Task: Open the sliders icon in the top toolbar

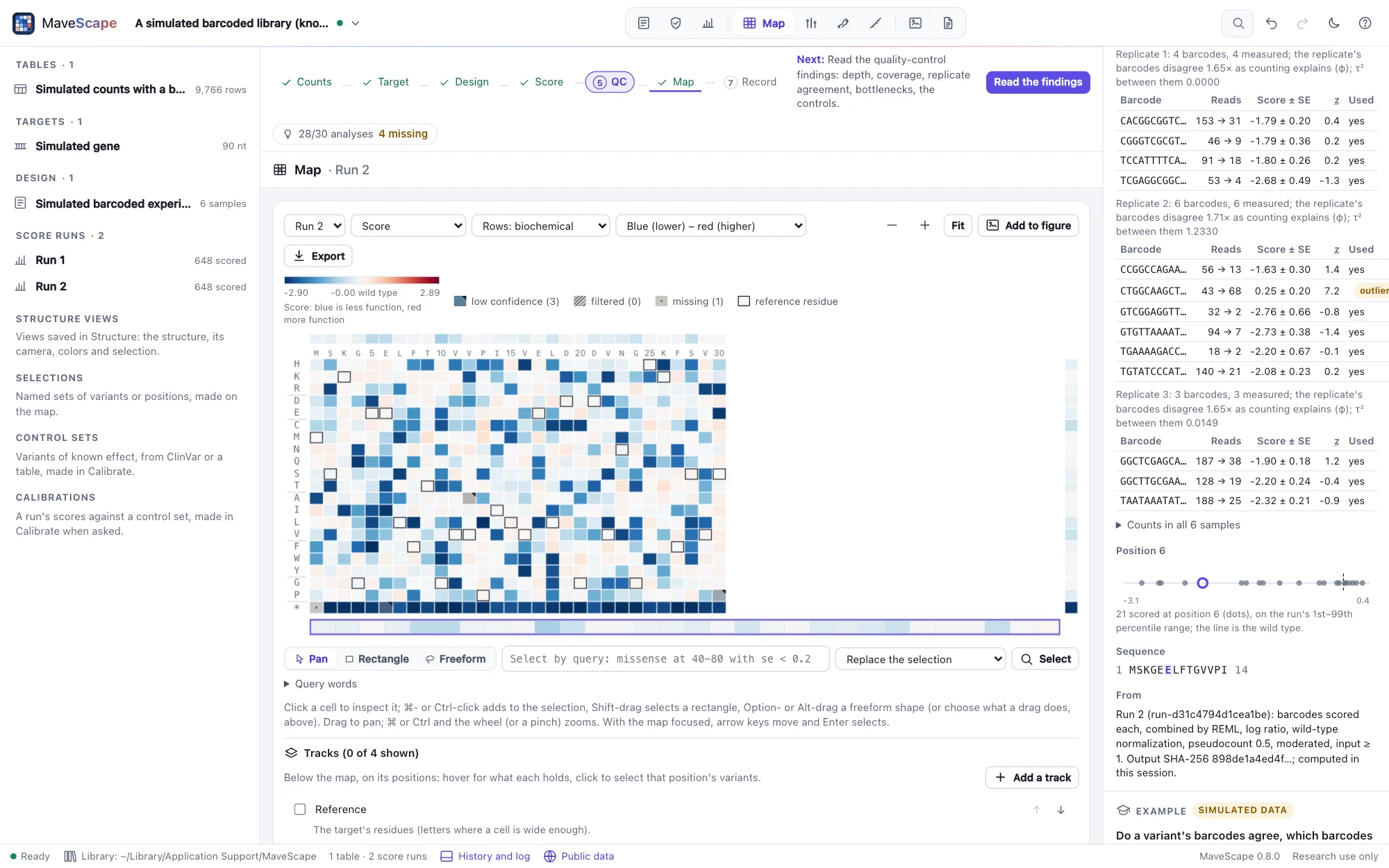Action: click(x=810, y=23)
